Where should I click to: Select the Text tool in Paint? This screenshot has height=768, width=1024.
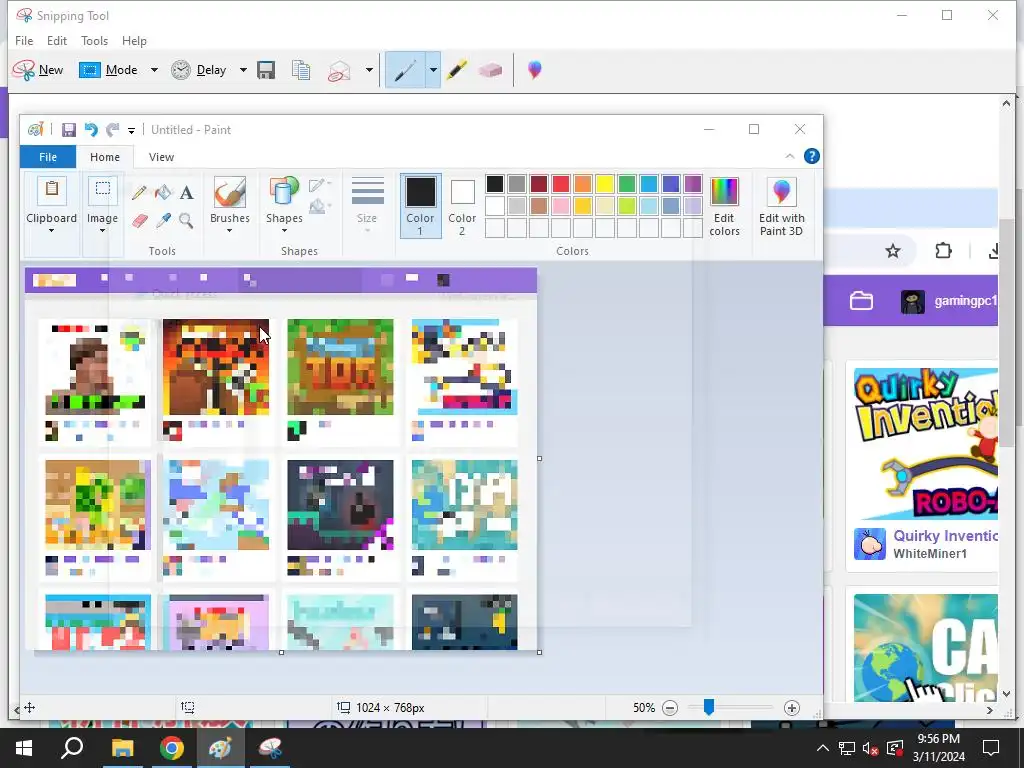pyautogui.click(x=187, y=193)
